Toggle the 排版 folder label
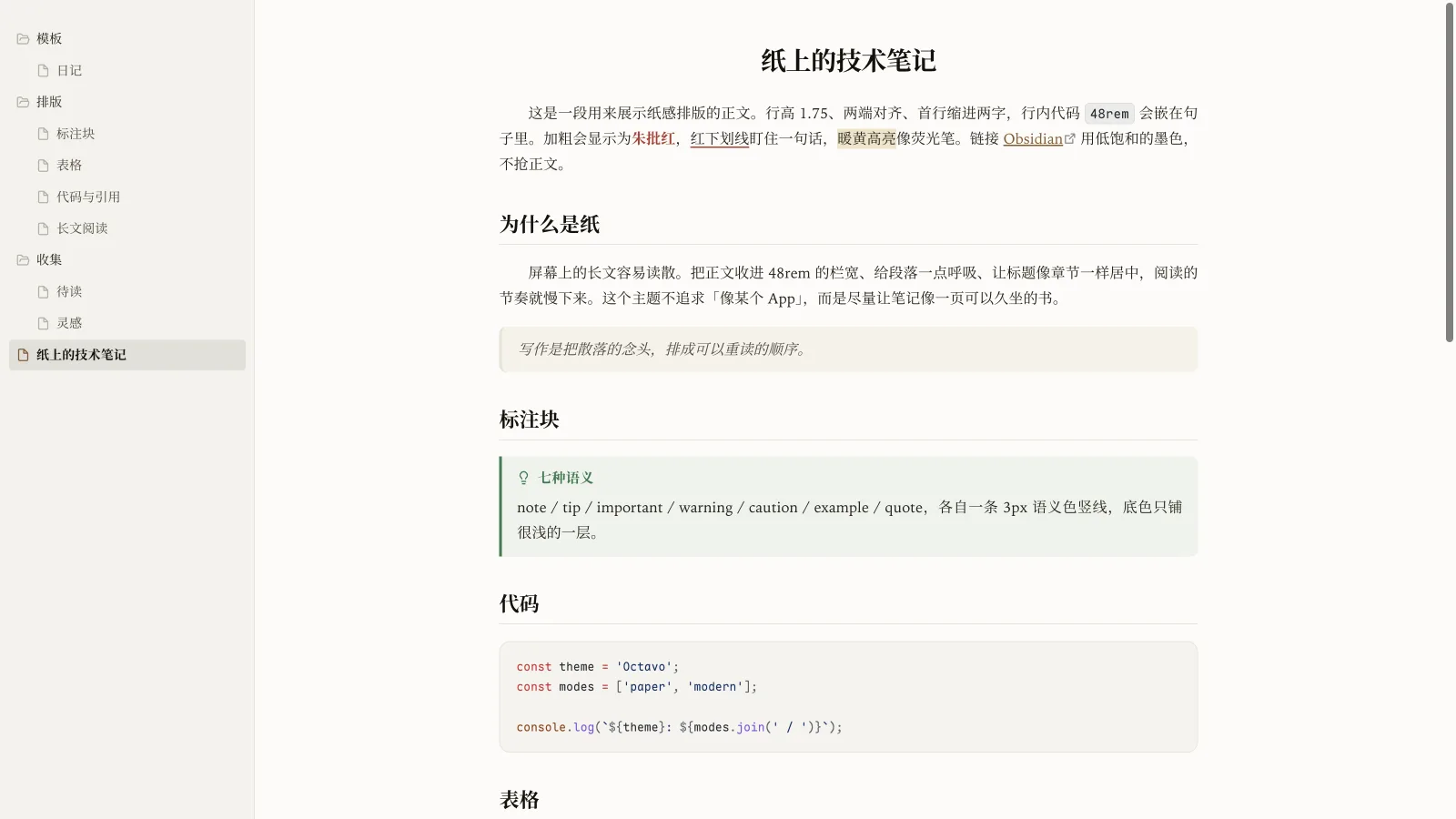The height and width of the screenshot is (819, 1456). [49, 102]
